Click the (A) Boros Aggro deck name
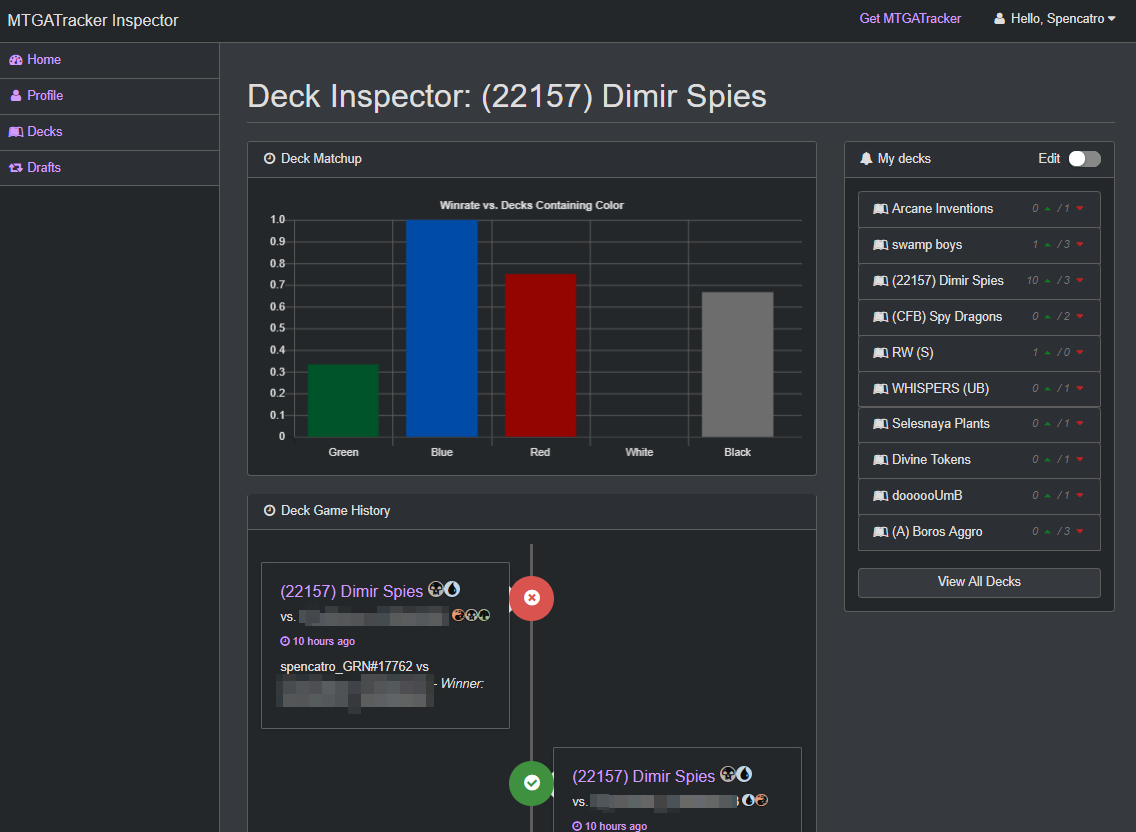Viewport: 1136px width, 832px height. 937,532
